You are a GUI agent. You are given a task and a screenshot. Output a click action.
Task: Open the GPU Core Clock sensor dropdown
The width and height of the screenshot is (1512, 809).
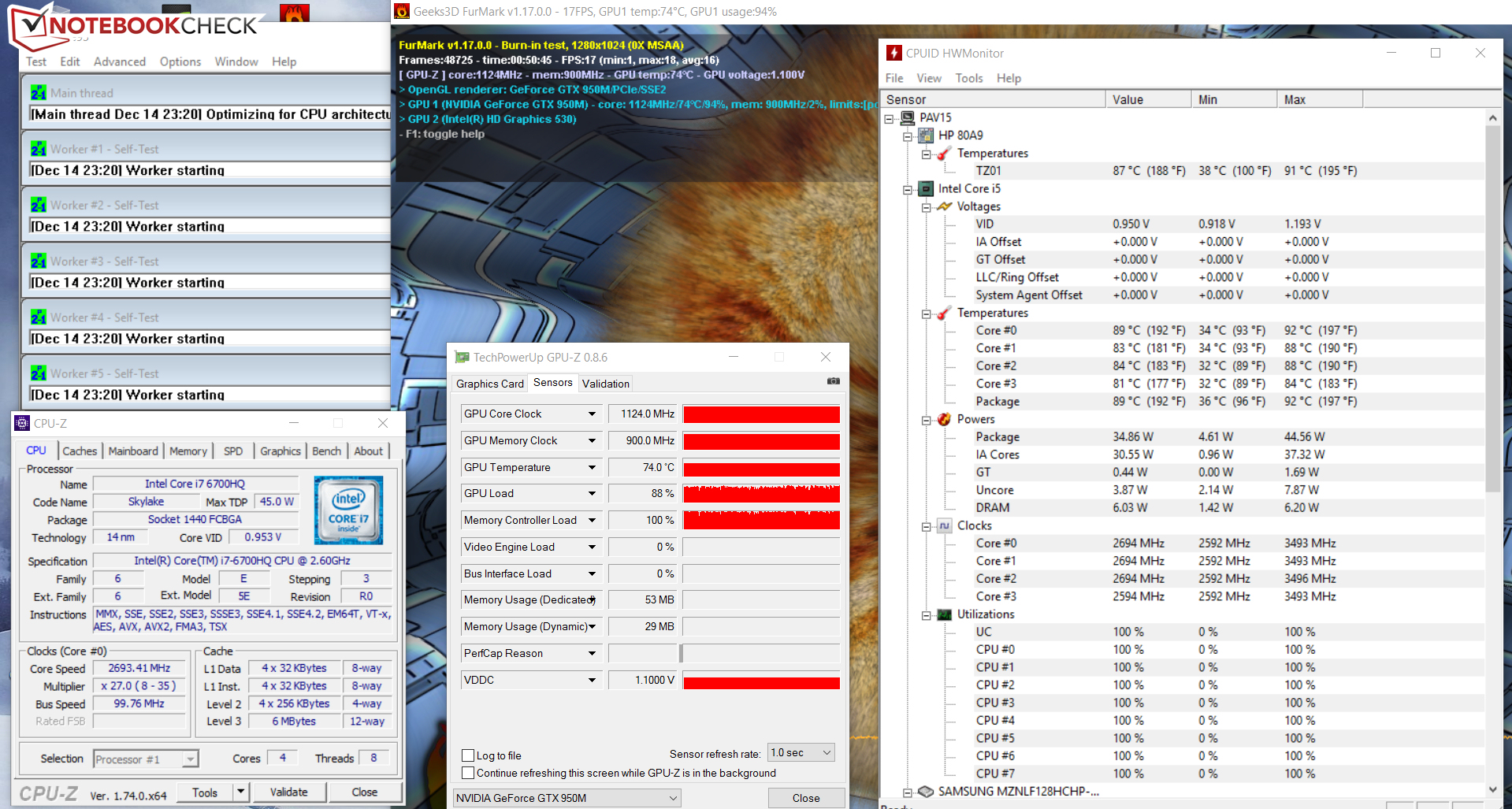(x=592, y=414)
